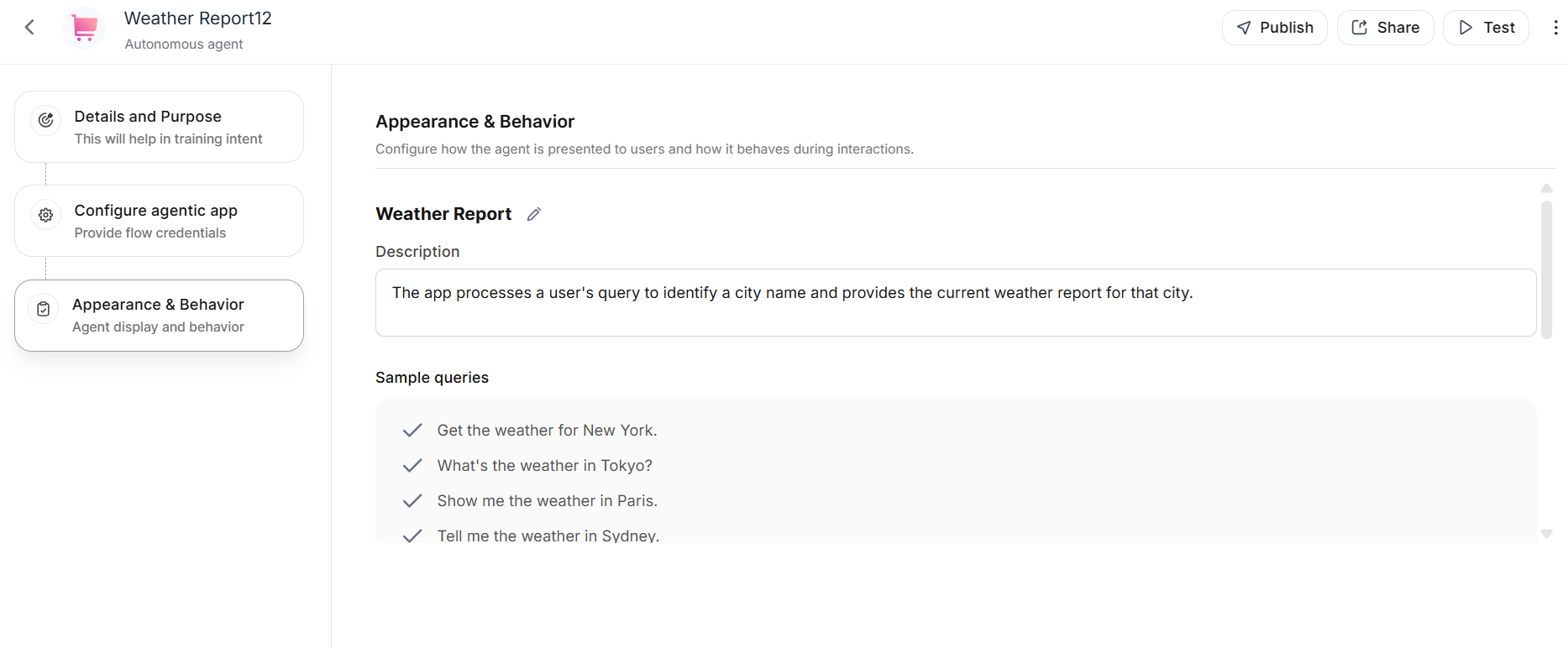Image resolution: width=1568 pixels, height=648 pixels.
Task: Click the scroll-down arrow of the content panel
Action: pos(1546,534)
